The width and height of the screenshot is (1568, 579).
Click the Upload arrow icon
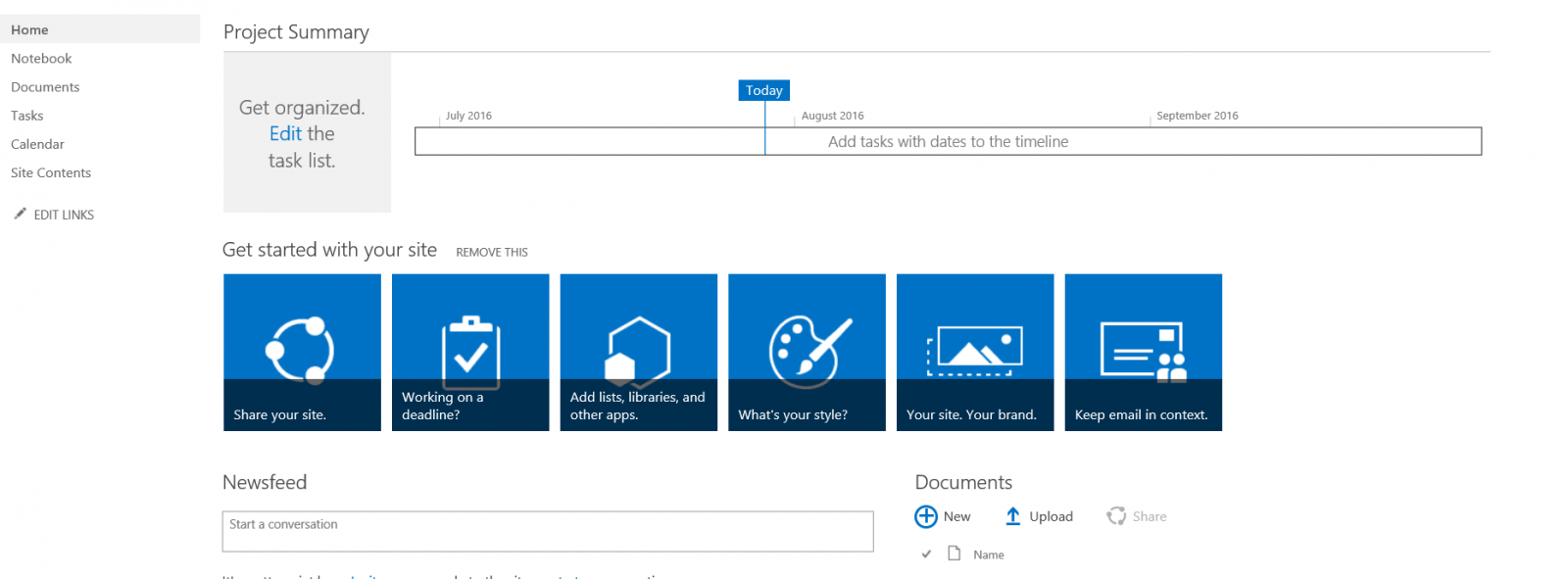pos(1013,516)
